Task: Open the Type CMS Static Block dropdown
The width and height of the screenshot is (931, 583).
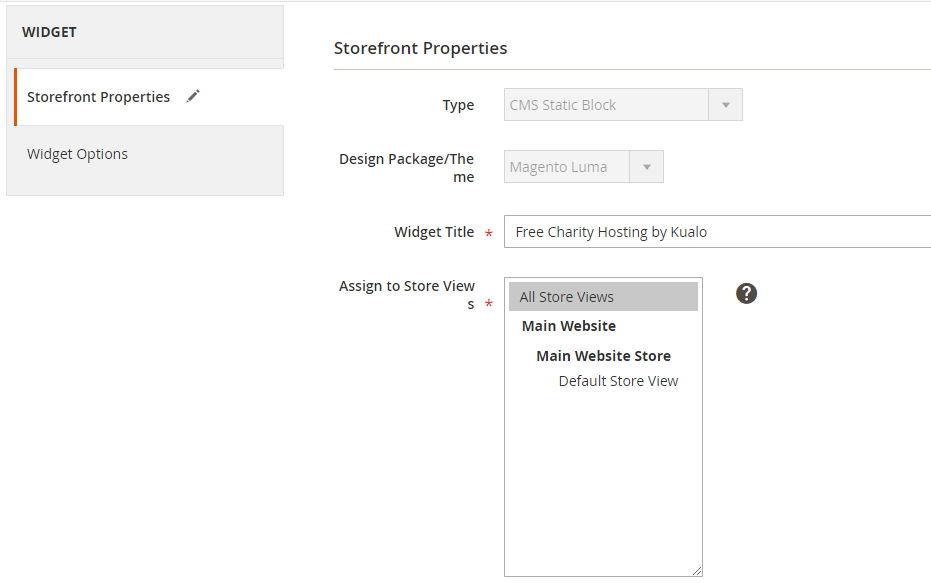Action: point(623,104)
